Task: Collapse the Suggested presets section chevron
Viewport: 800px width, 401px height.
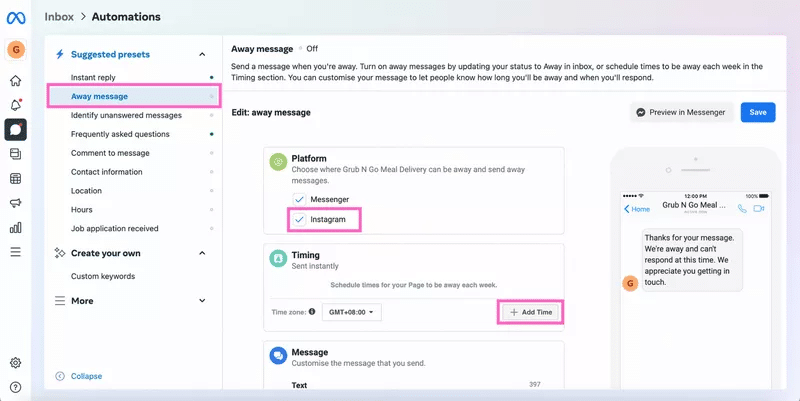Action: [x=202, y=54]
